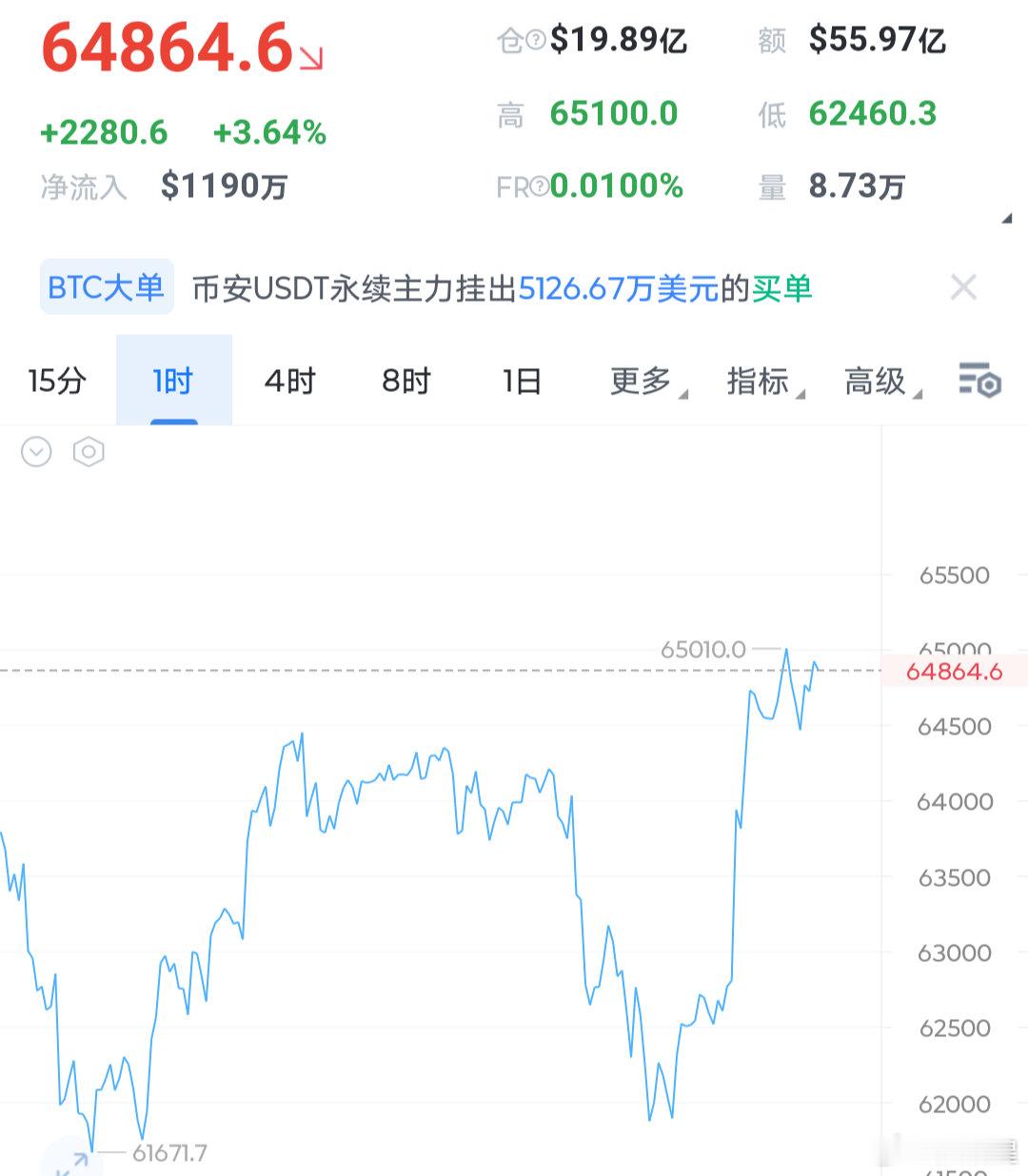The image size is (1028, 1176).
Task: Switch to the 8时 timeframe
Action: pyautogui.click(x=406, y=381)
